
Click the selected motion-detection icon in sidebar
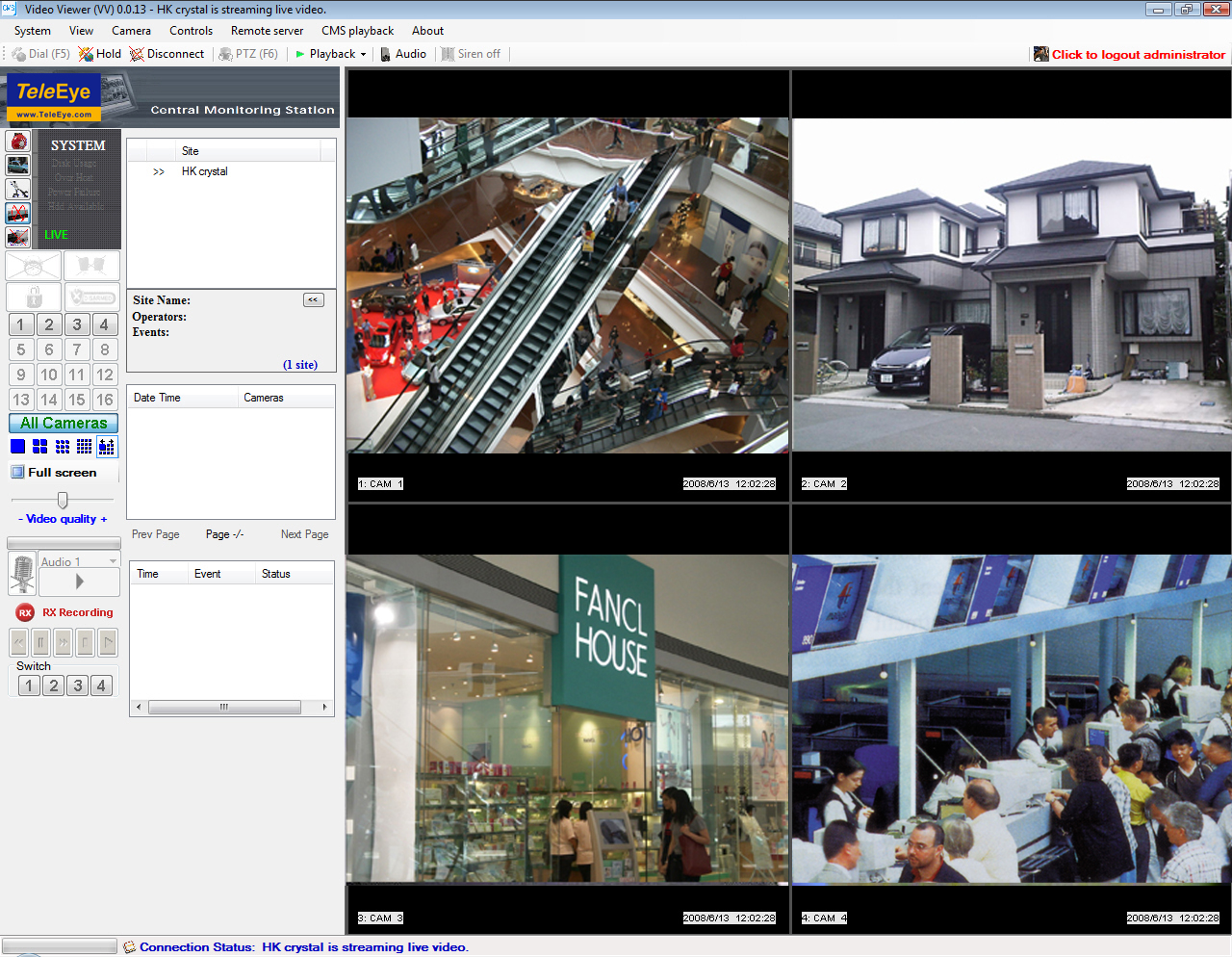pos(17,213)
